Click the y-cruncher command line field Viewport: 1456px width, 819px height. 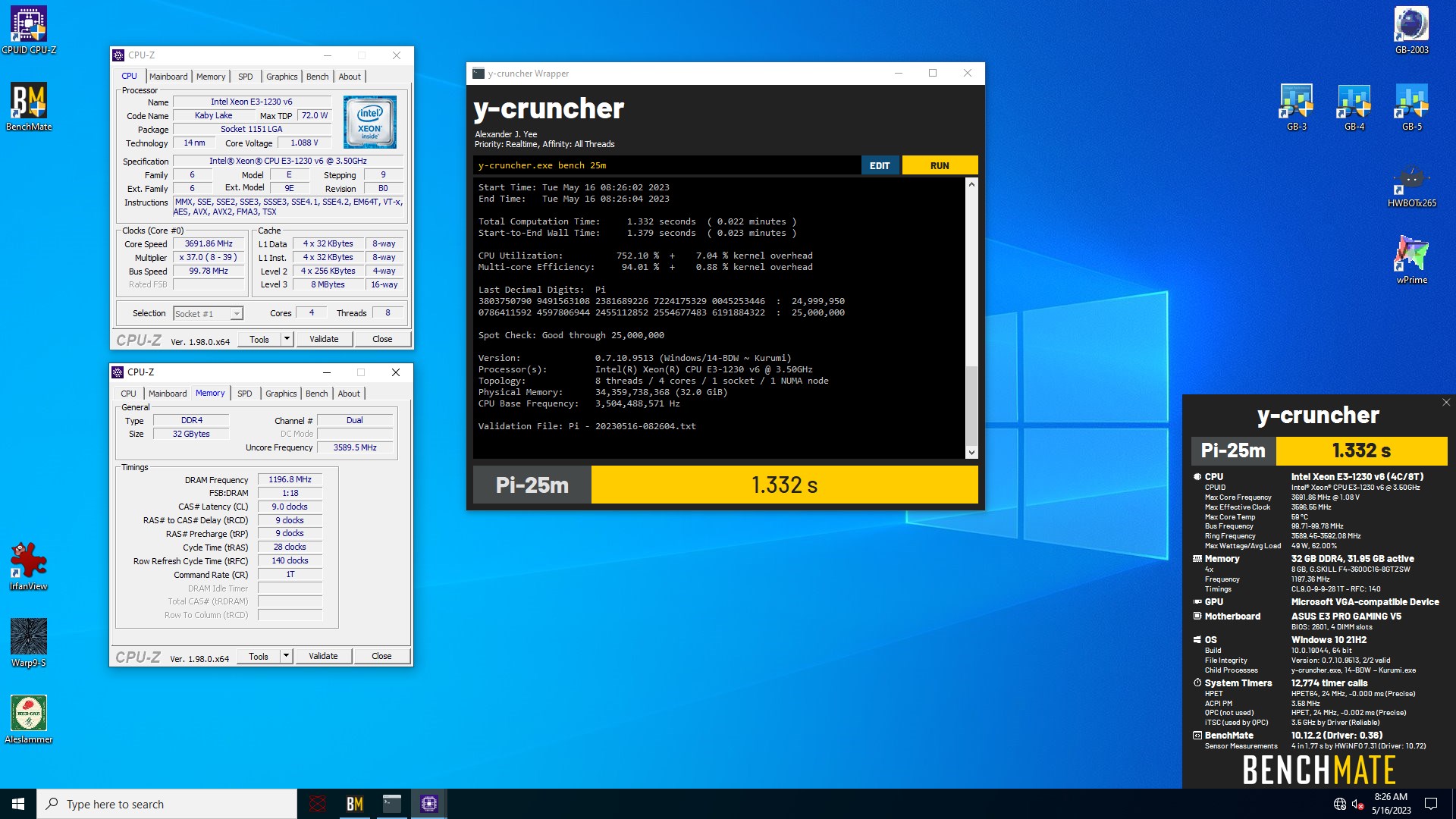pyautogui.click(x=667, y=165)
